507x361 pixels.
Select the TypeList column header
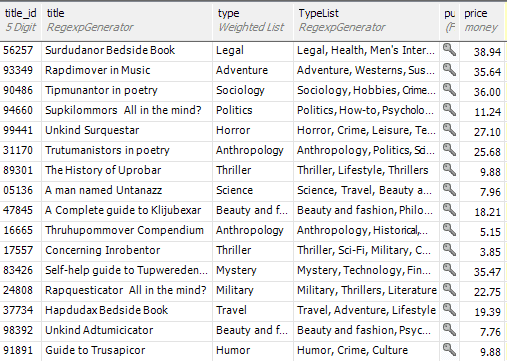tap(367, 21)
